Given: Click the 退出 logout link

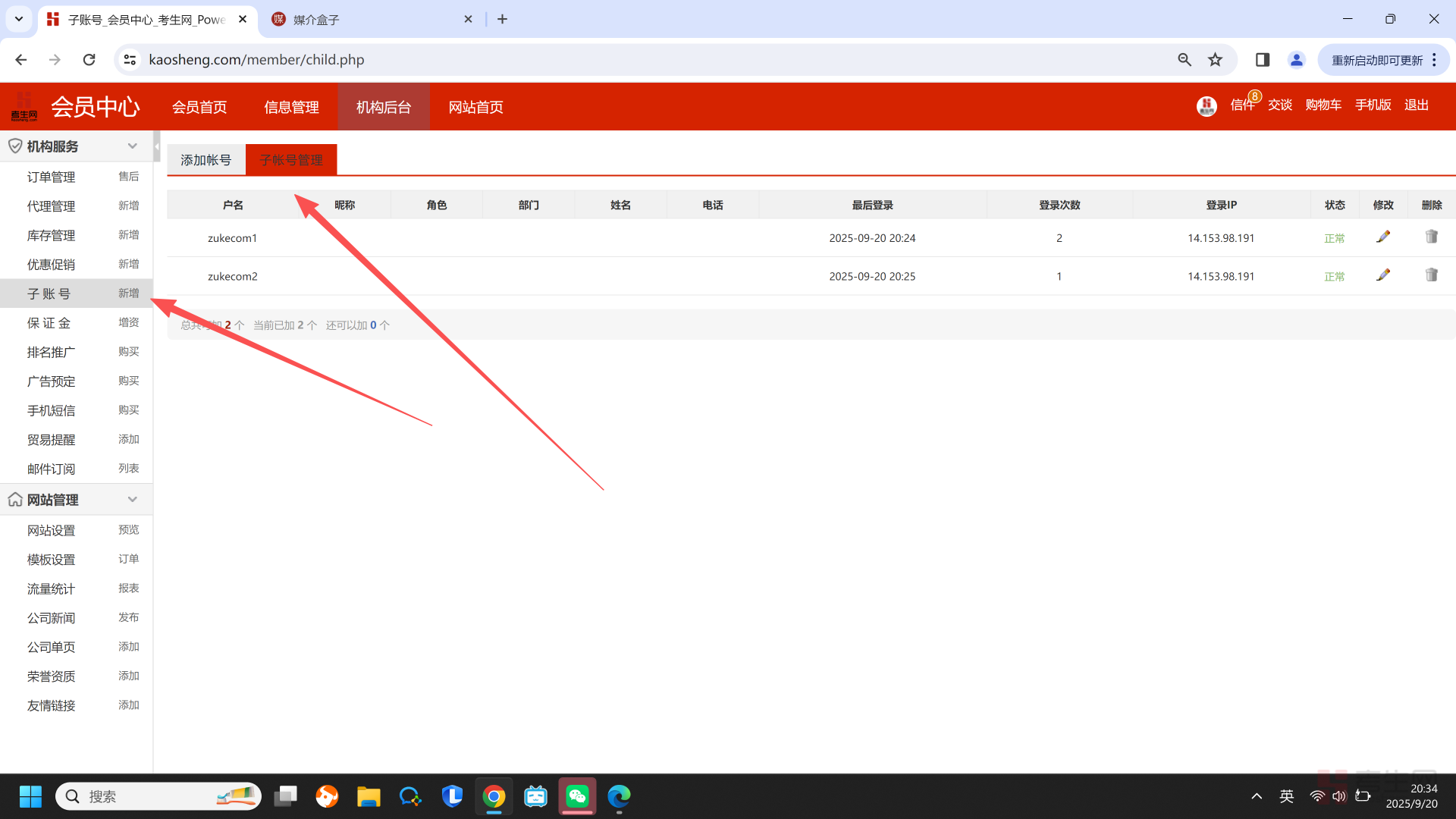Looking at the screenshot, I should 1416,105.
